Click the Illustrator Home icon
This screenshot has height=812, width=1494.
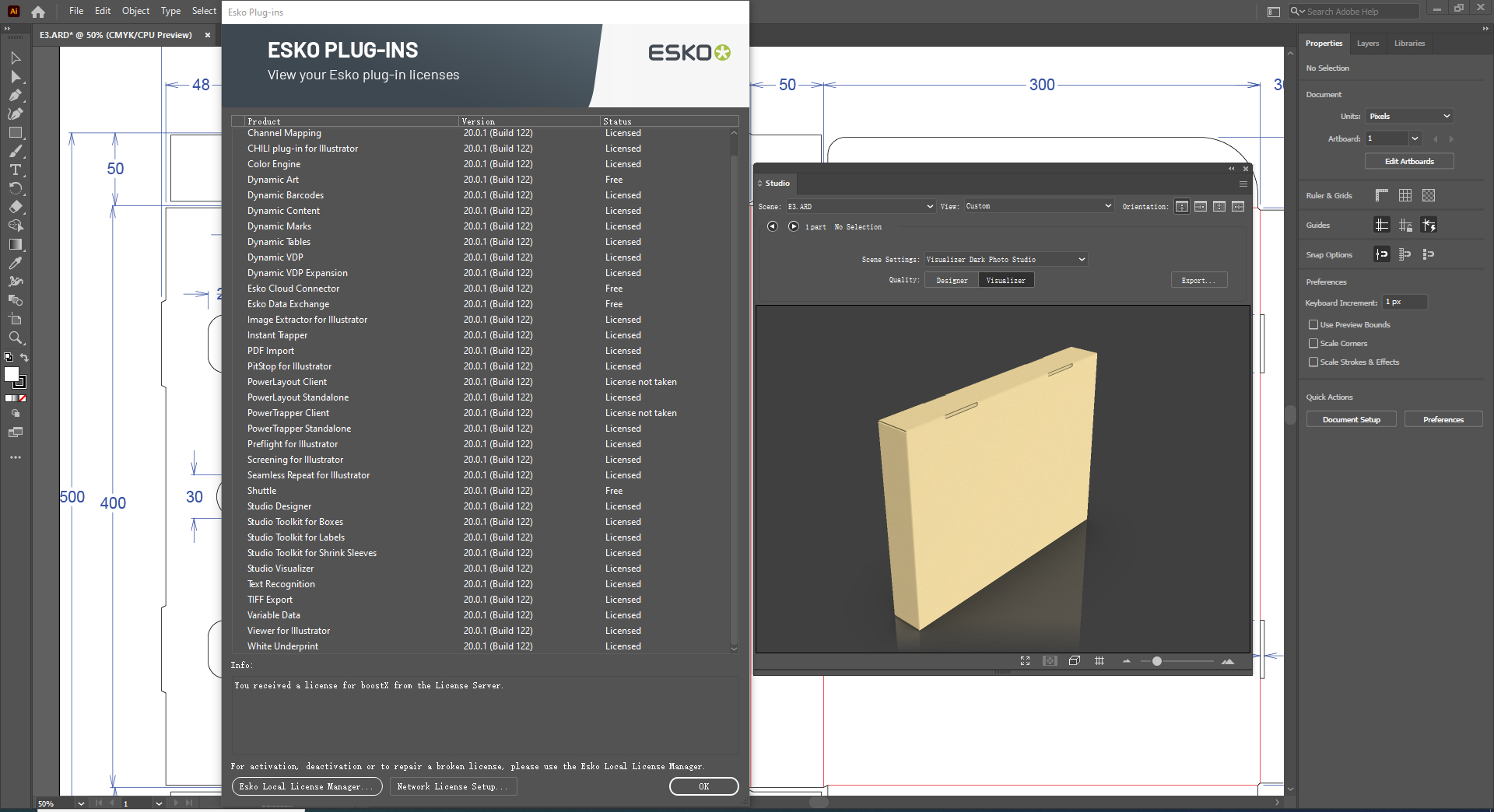point(38,12)
